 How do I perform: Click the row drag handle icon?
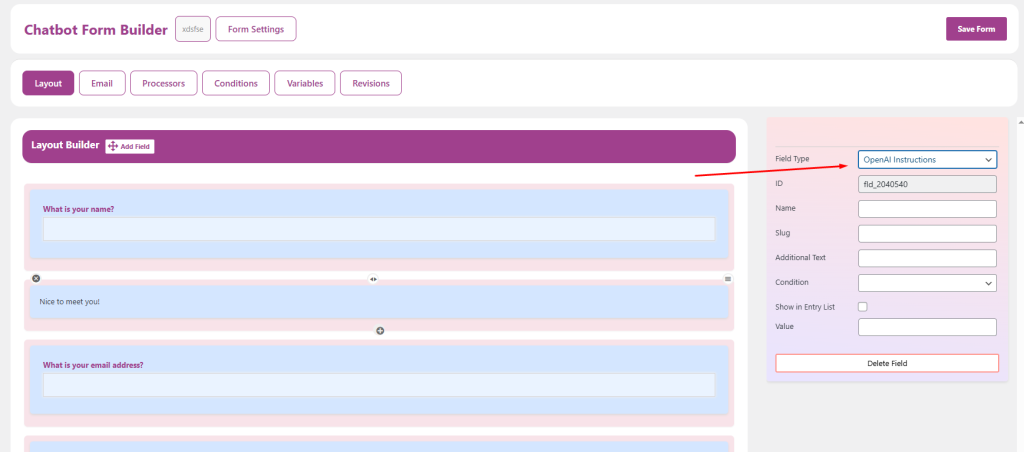[x=728, y=278]
